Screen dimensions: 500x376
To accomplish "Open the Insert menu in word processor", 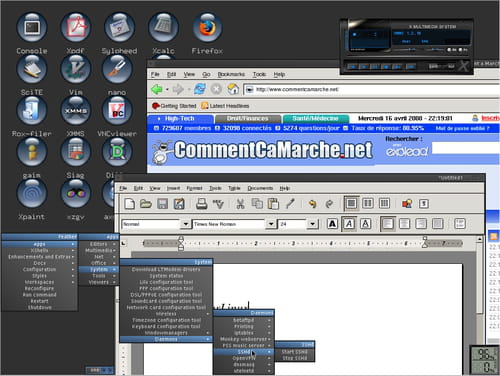I will pyautogui.click(x=173, y=188).
